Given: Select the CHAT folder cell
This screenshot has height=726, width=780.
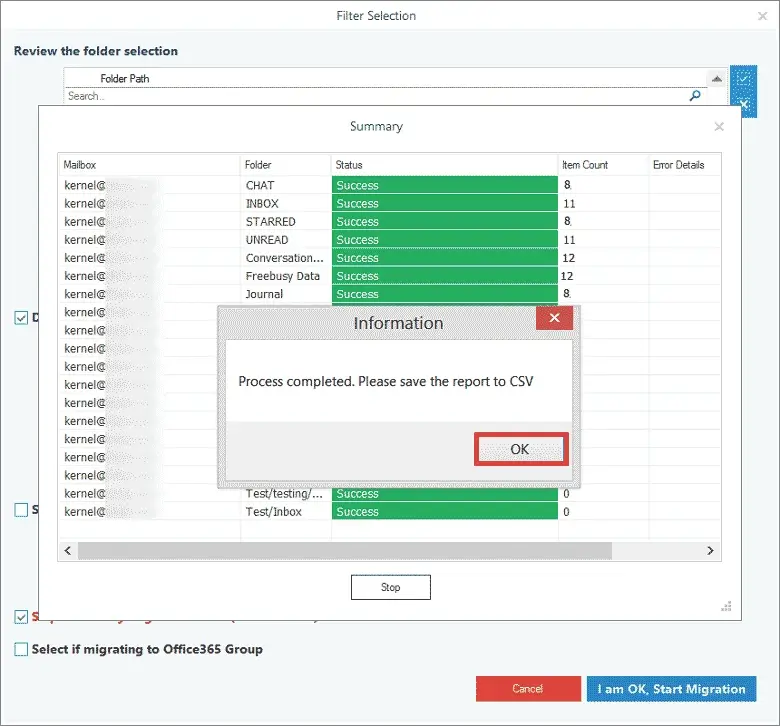Looking at the screenshot, I should coord(286,186).
